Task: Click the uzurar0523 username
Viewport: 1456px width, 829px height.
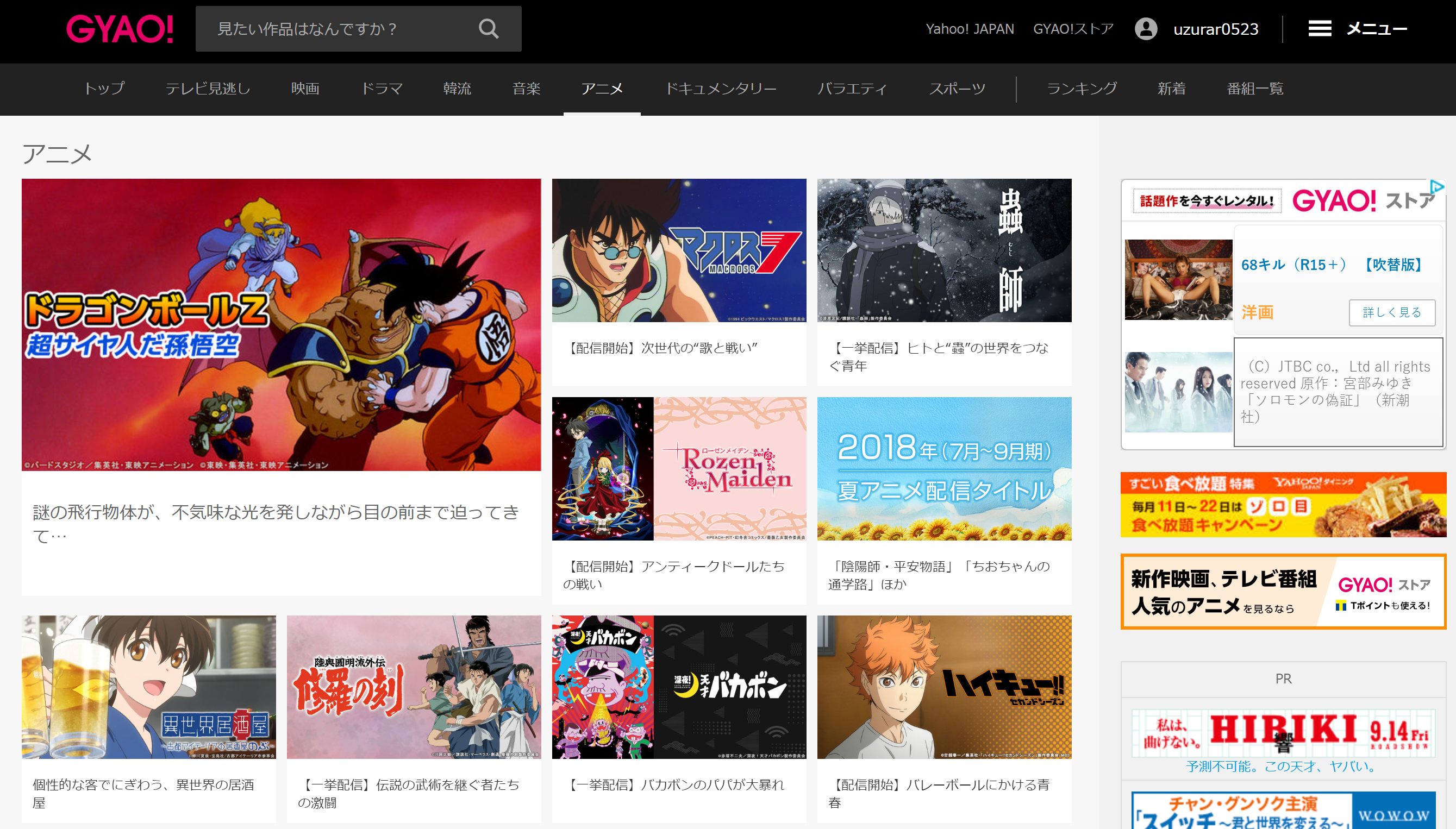Action: click(1216, 29)
